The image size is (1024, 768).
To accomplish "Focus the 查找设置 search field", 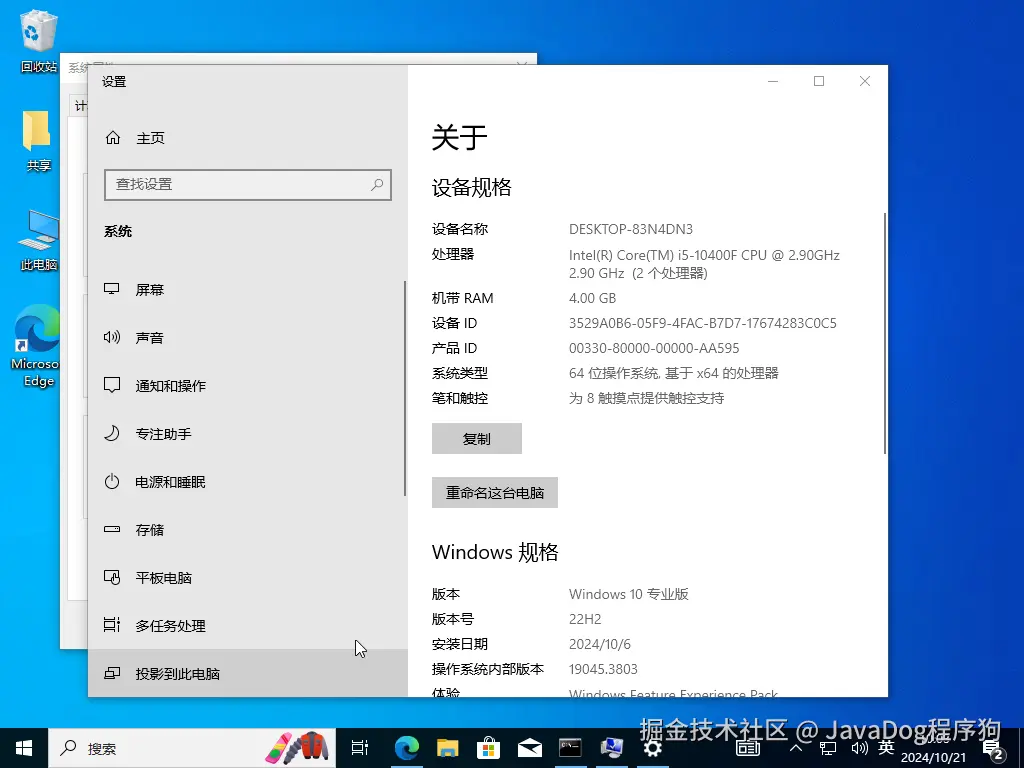I will 248,185.
